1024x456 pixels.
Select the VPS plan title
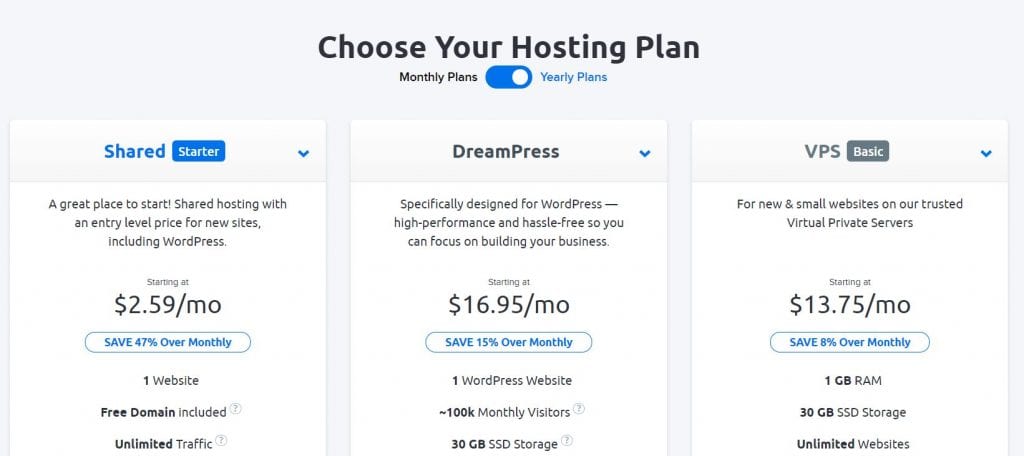point(822,152)
